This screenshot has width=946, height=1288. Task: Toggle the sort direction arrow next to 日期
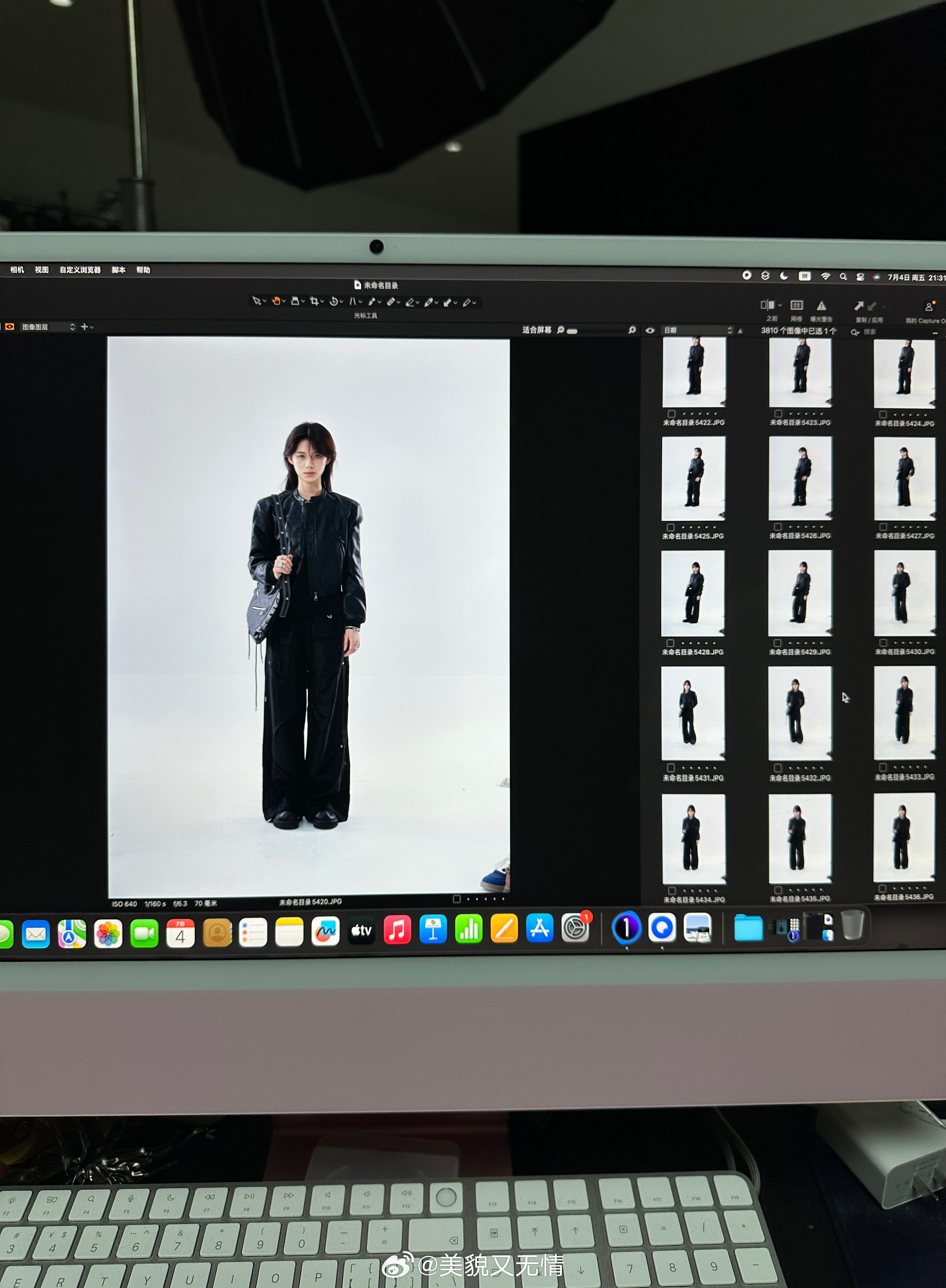coord(740,331)
